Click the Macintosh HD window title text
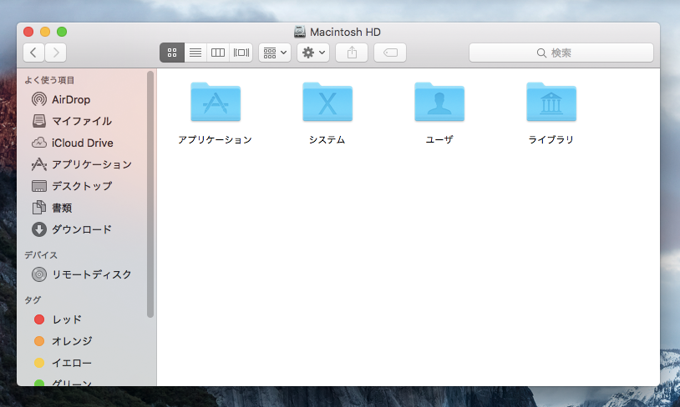The image size is (680, 407). click(x=345, y=32)
